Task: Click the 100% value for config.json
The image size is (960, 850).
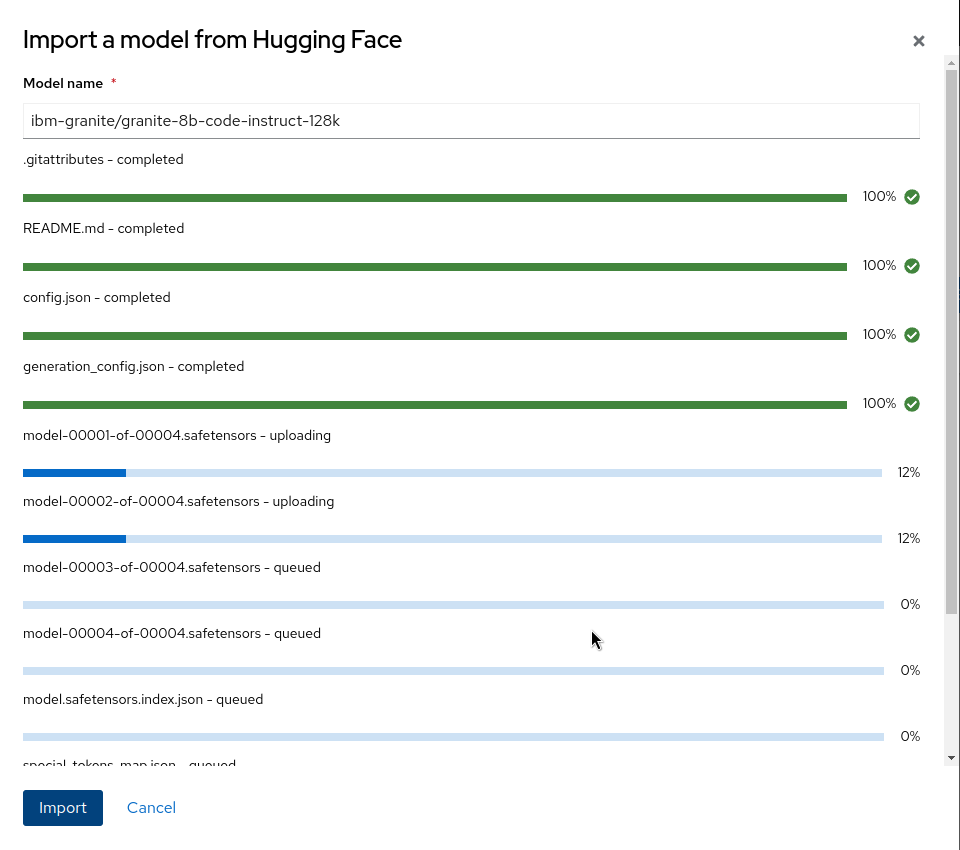Action: [x=879, y=334]
